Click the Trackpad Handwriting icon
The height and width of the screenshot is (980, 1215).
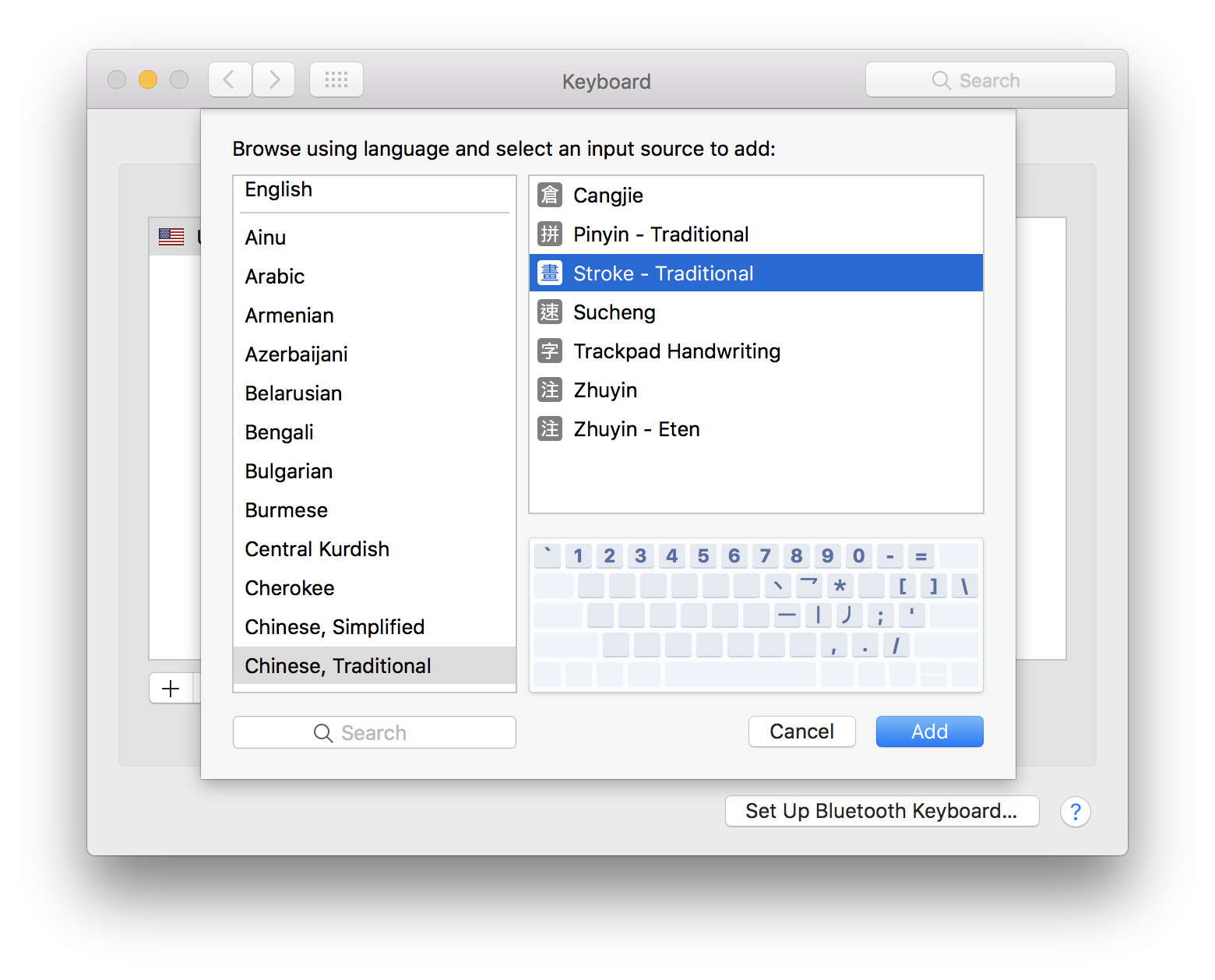coord(549,351)
